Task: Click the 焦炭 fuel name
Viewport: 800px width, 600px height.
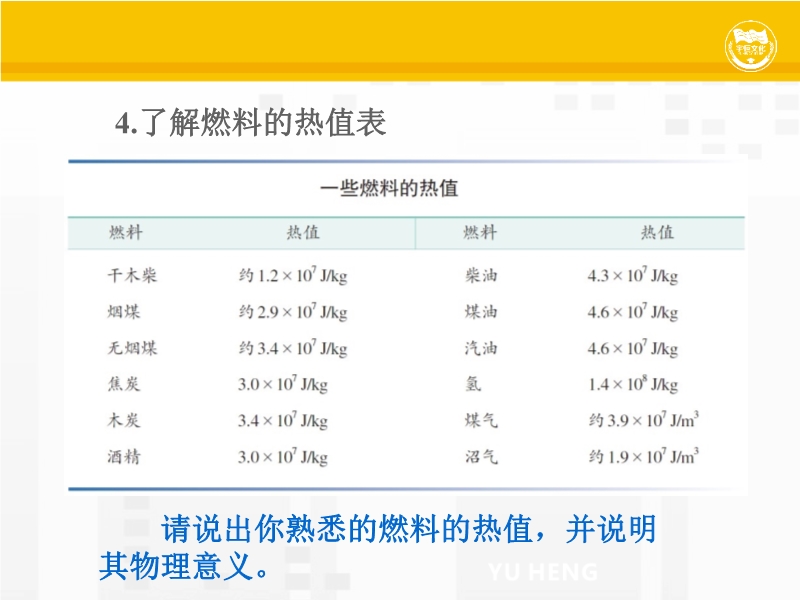Action: pyautogui.click(x=124, y=384)
